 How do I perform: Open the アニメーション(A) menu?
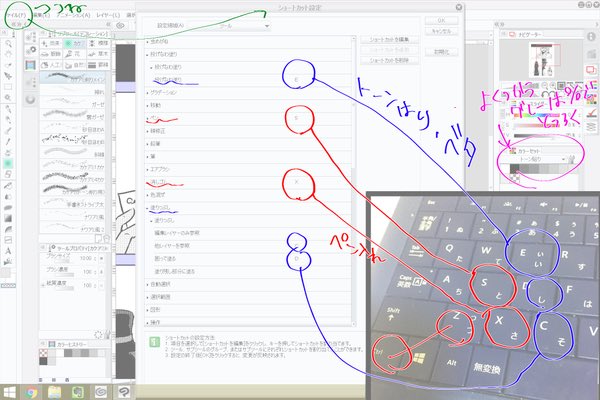[x=73, y=15]
